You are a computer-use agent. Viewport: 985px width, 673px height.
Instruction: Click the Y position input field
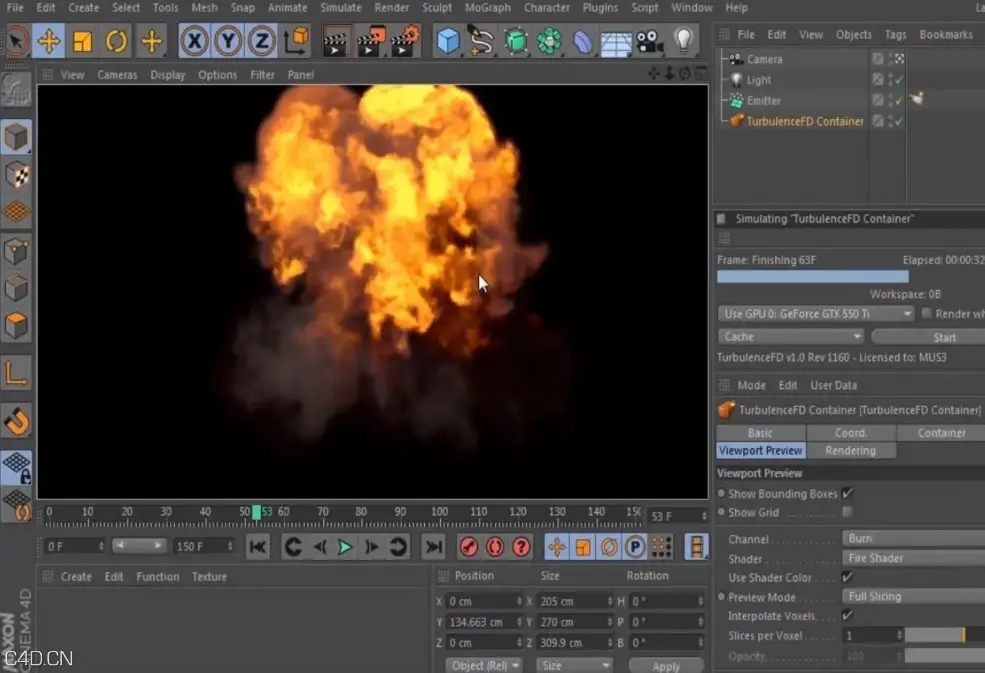(484, 621)
